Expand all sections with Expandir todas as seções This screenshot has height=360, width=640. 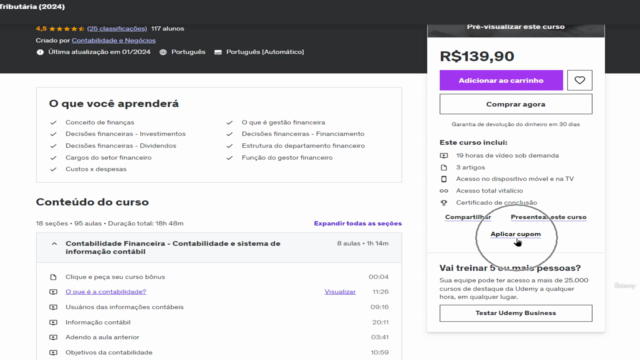(x=358, y=223)
